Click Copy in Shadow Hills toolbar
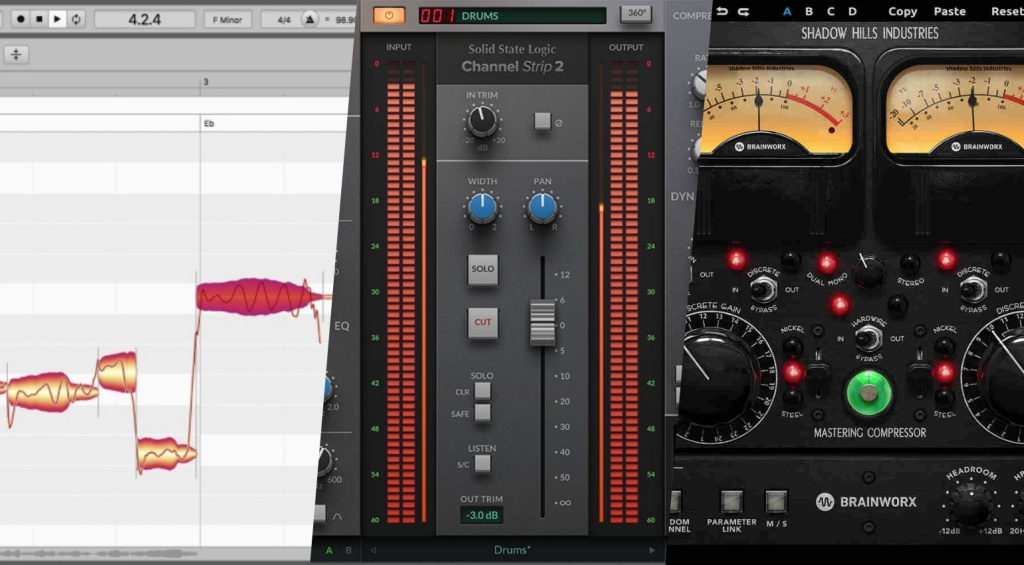 [x=903, y=11]
